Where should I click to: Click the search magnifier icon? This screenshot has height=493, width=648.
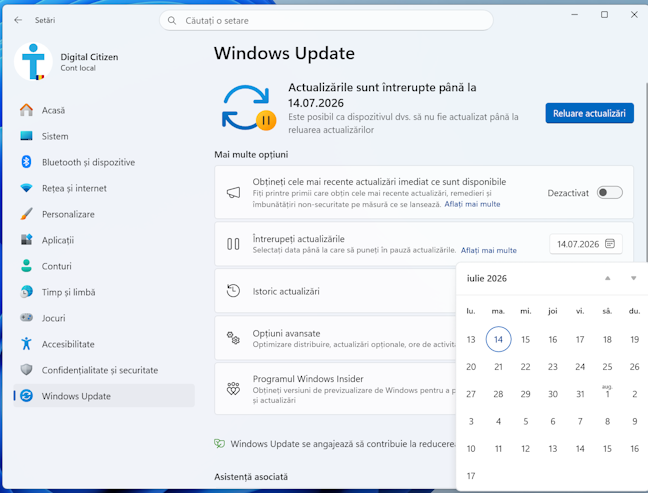(172, 21)
